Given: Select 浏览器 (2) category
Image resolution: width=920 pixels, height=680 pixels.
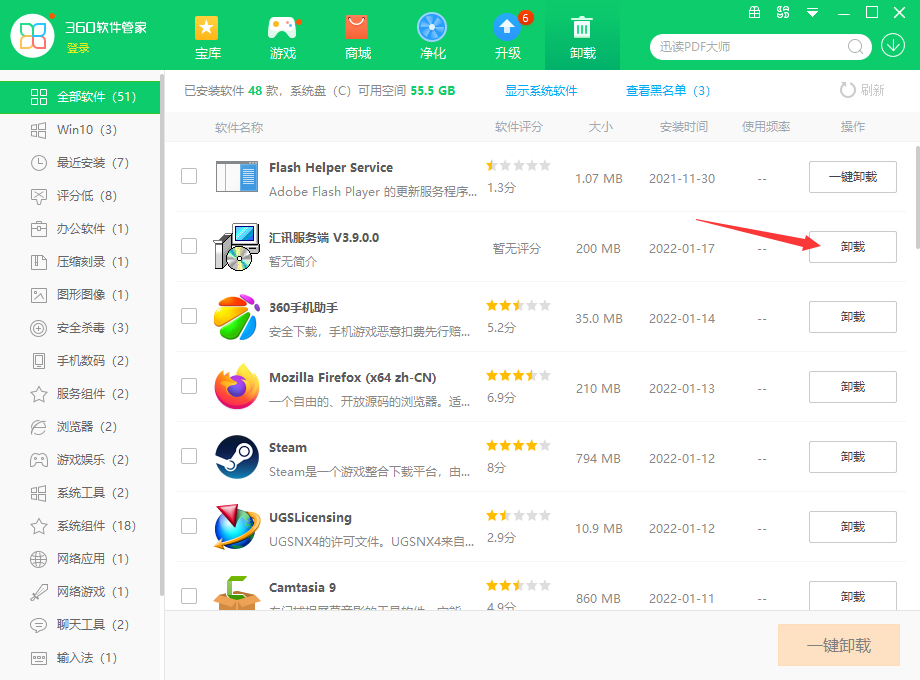Looking at the screenshot, I should [80, 427].
